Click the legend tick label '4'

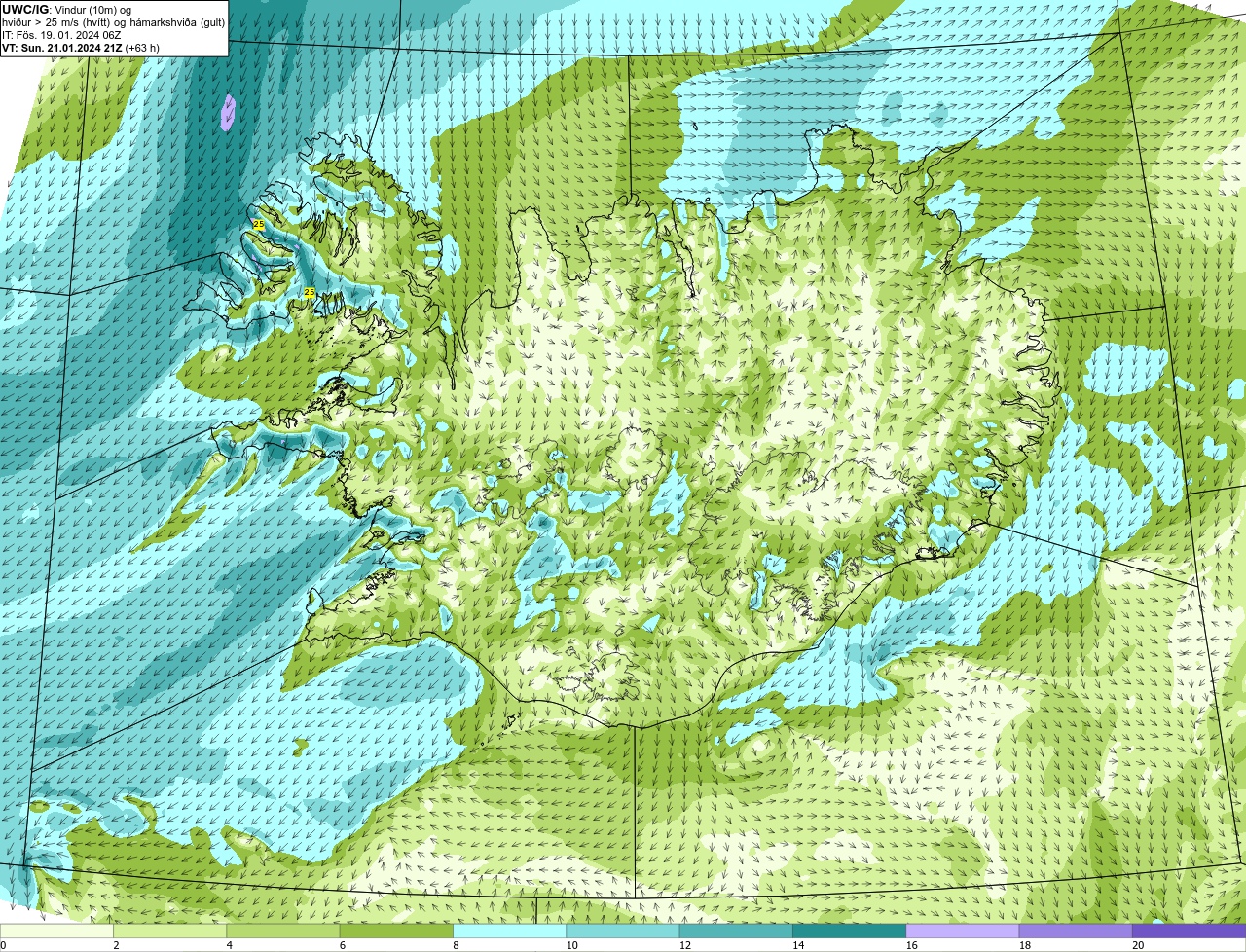click(230, 945)
